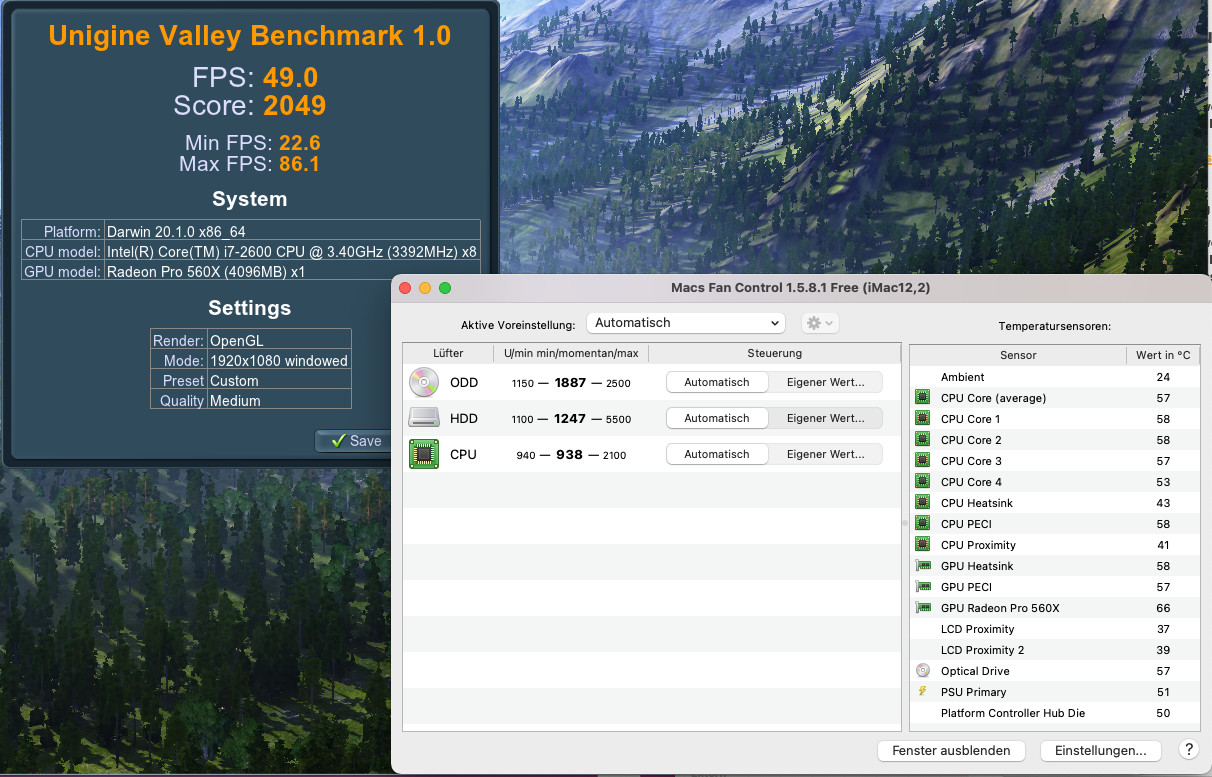Save the Unigine Valley benchmark results
1212x777 pixels.
354,441
